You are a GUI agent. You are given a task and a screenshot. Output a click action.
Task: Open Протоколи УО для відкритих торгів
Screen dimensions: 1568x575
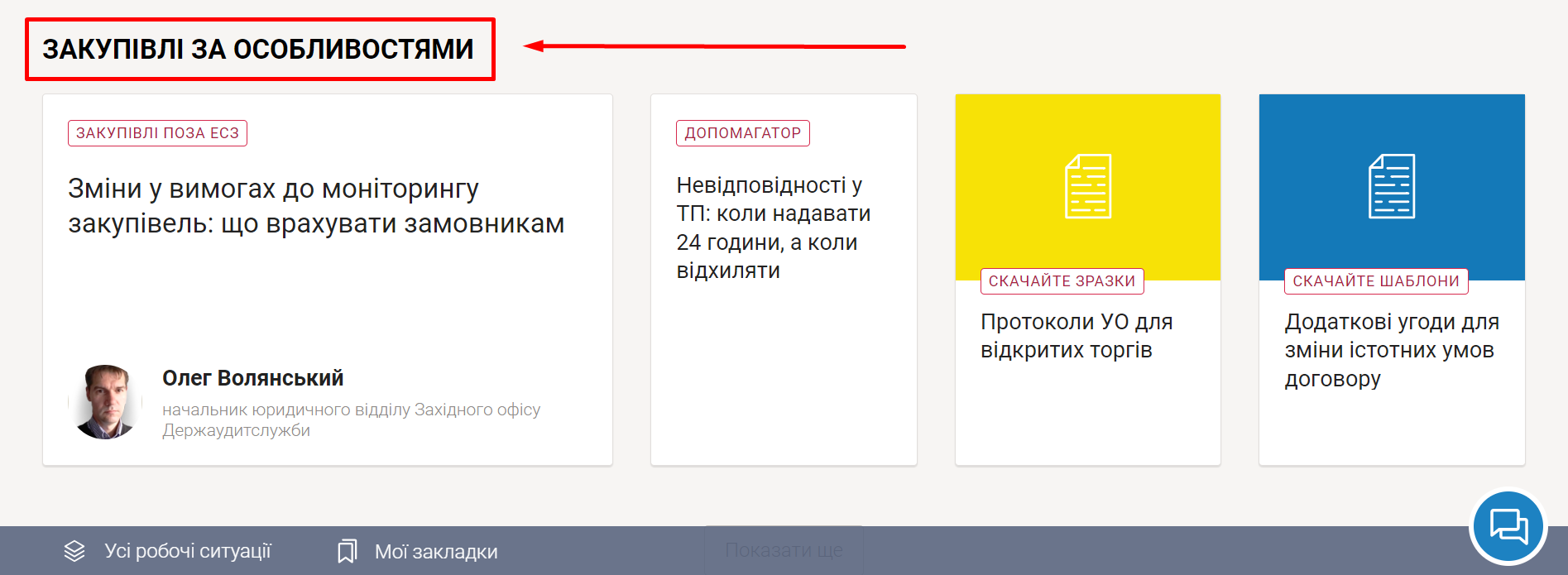tap(1076, 336)
